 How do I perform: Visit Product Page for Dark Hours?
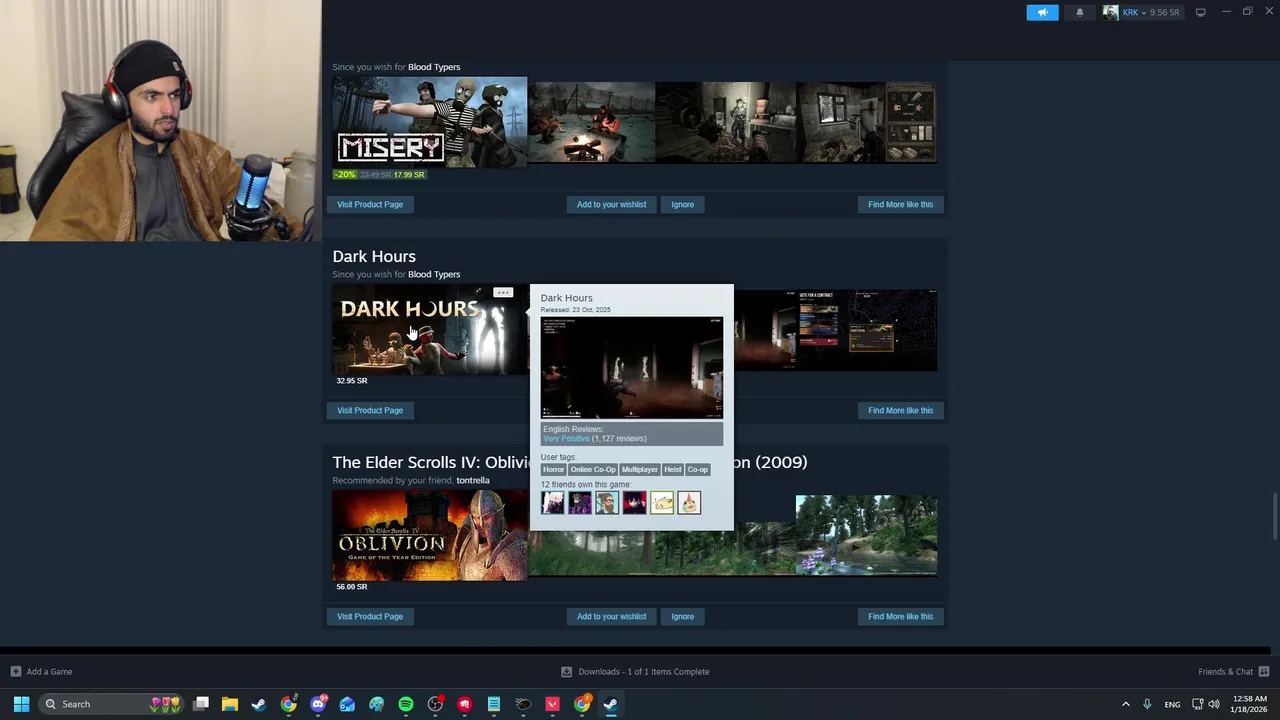[x=370, y=410]
